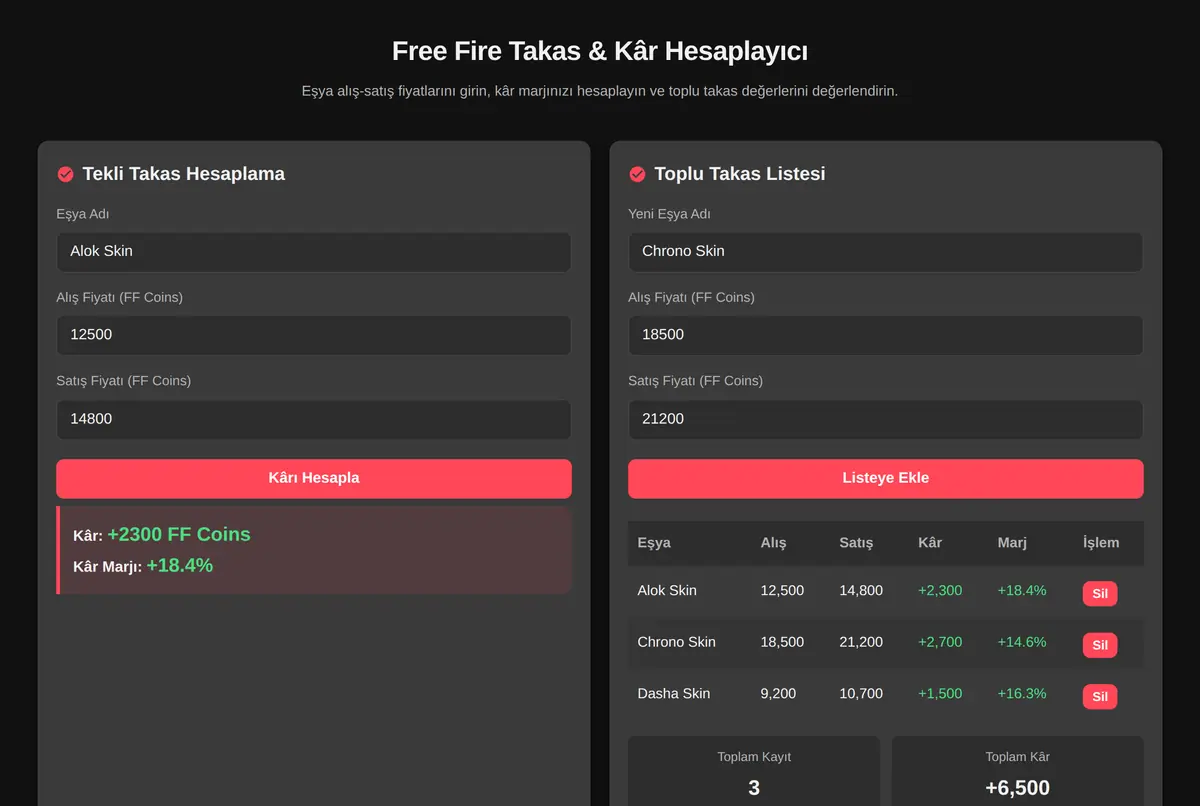Click the İşlem column header
Image resolution: width=1200 pixels, height=806 pixels.
(1101, 543)
